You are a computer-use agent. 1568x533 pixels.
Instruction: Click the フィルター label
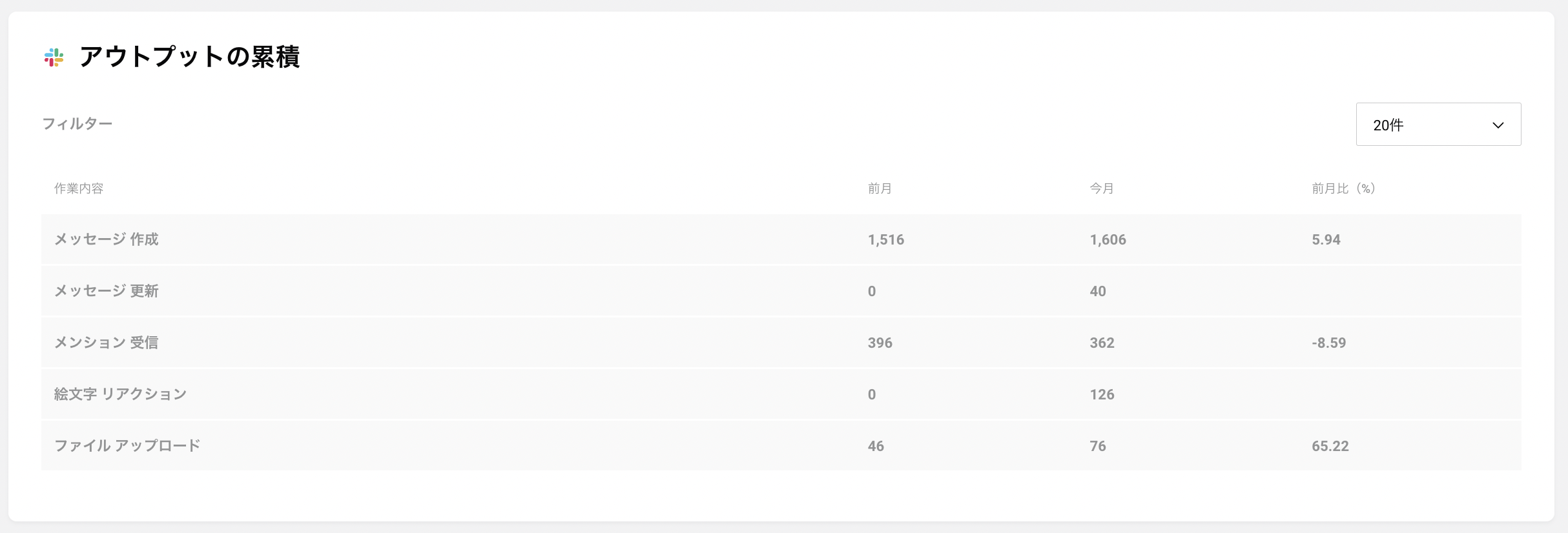[77, 123]
